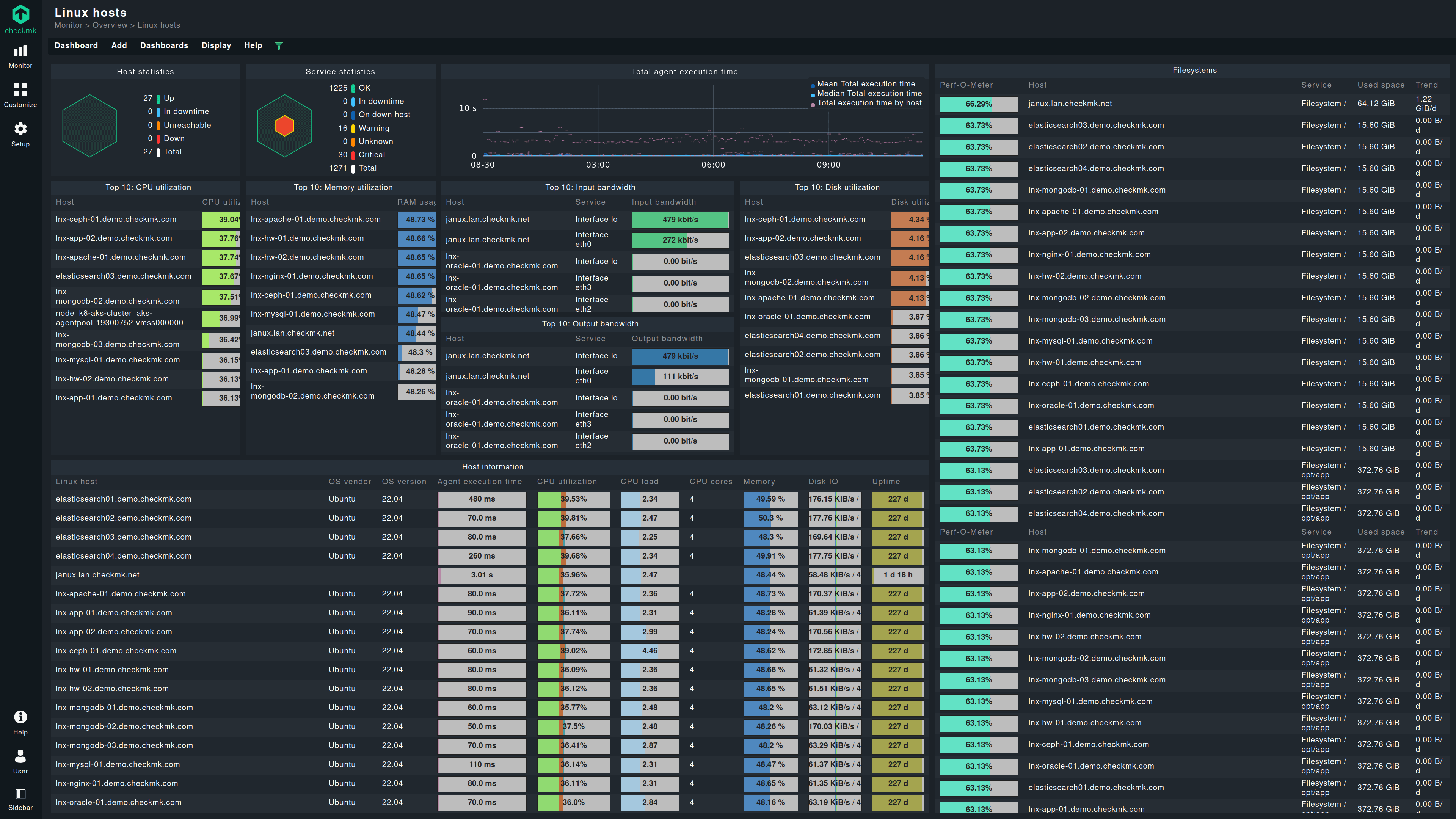Click the 1 d 18 h uptime bar

(897, 575)
